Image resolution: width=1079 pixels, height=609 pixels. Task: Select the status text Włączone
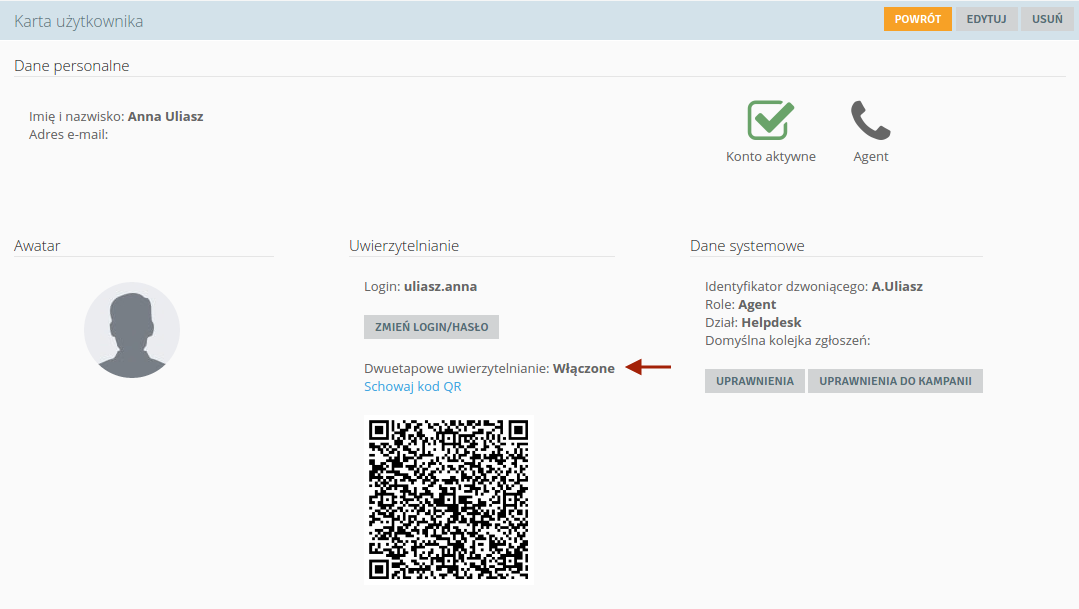584,368
